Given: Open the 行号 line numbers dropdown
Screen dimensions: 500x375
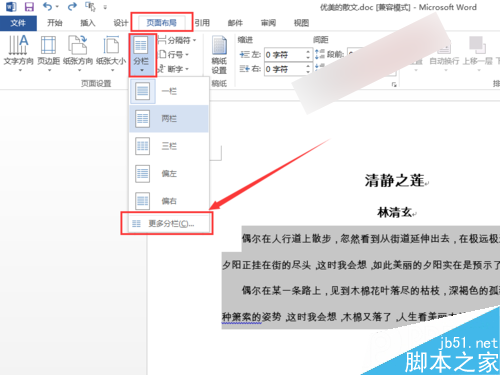Looking at the screenshot, I should [173, 54].
